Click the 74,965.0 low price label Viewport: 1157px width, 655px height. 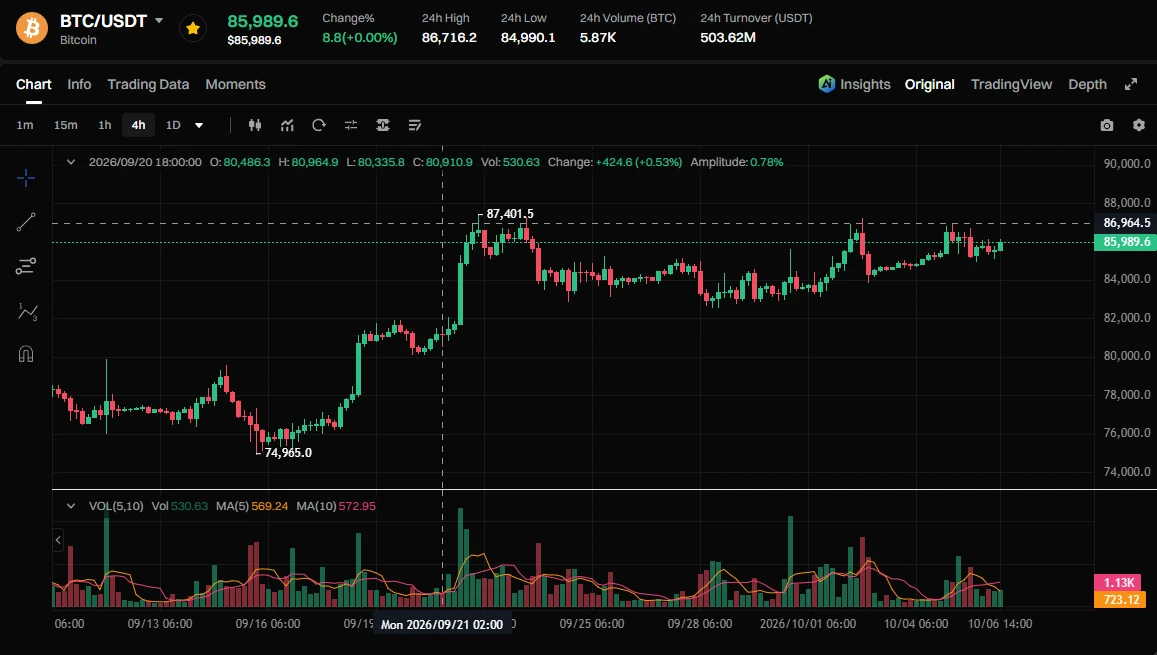pos(288,452)
